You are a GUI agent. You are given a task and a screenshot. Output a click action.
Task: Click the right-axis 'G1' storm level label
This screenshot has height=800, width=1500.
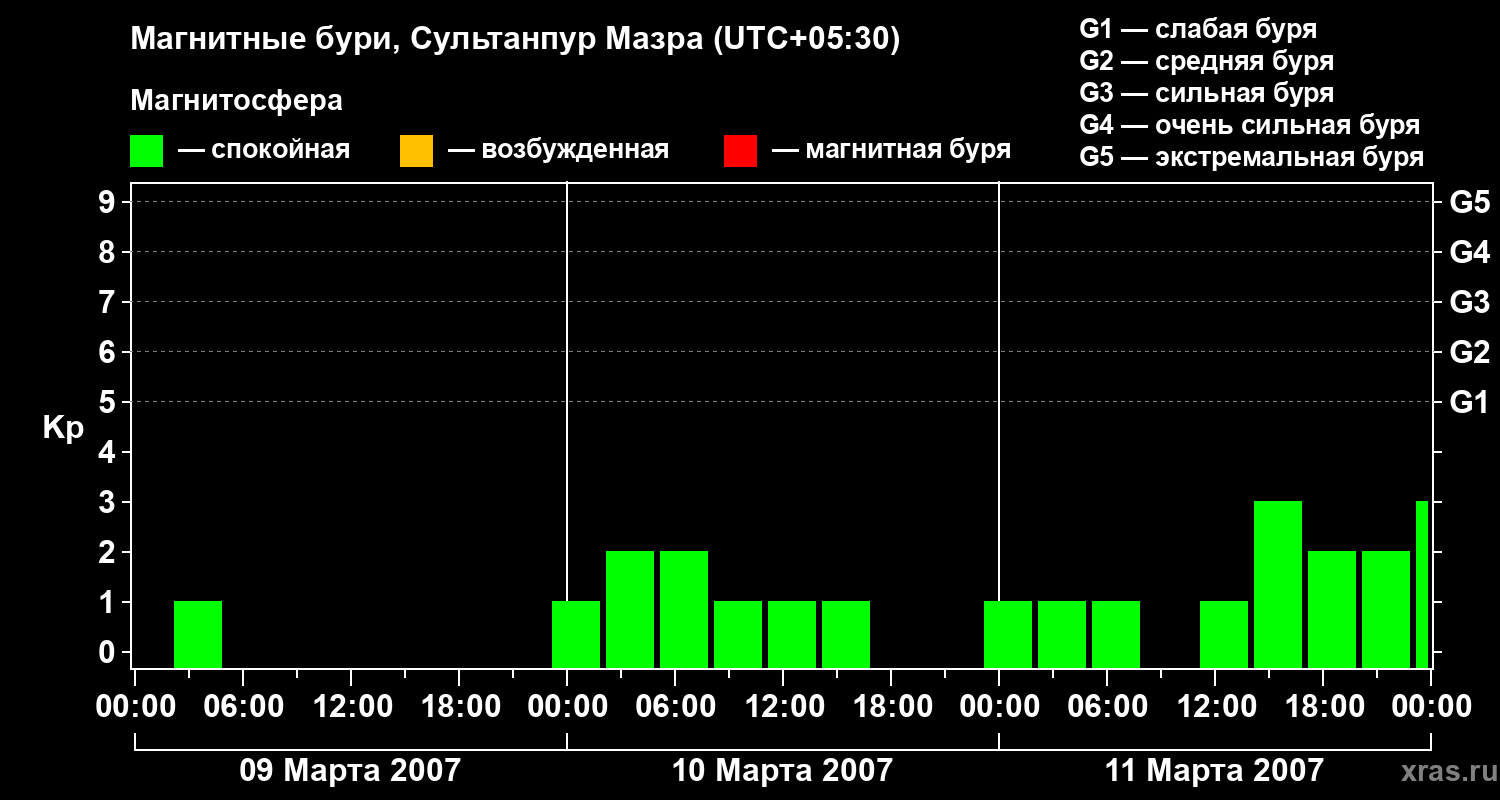point(1470,402)
